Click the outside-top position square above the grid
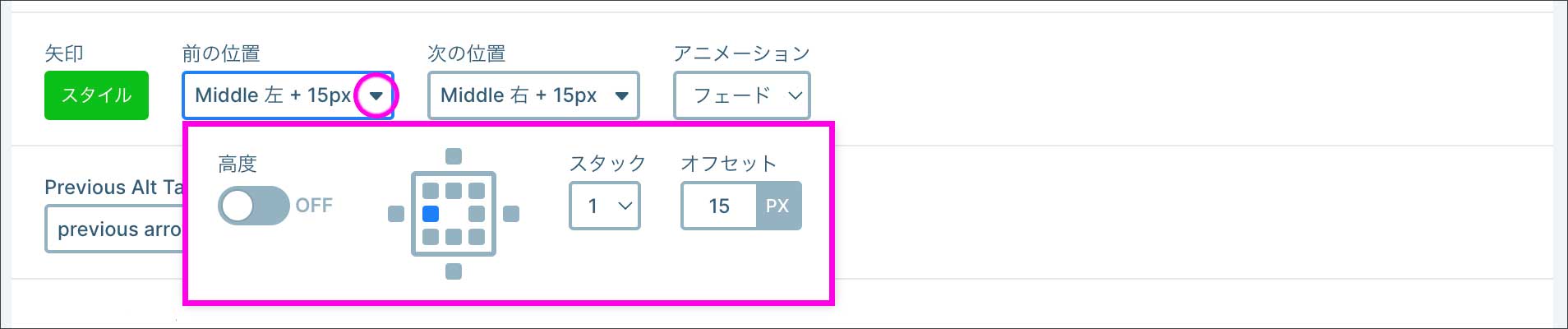1568x329 pixels. [x=453, y=156]
